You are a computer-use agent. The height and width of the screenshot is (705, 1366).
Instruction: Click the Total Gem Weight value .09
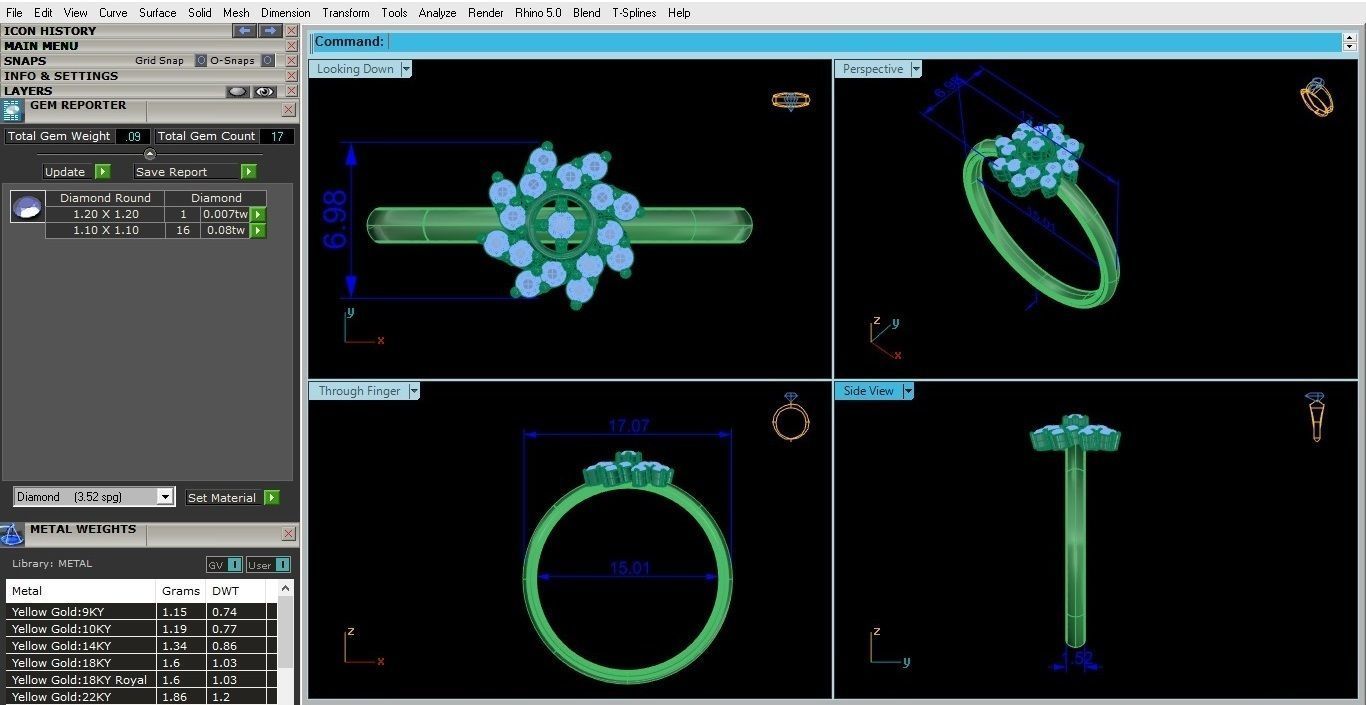[x=133, y=136]
